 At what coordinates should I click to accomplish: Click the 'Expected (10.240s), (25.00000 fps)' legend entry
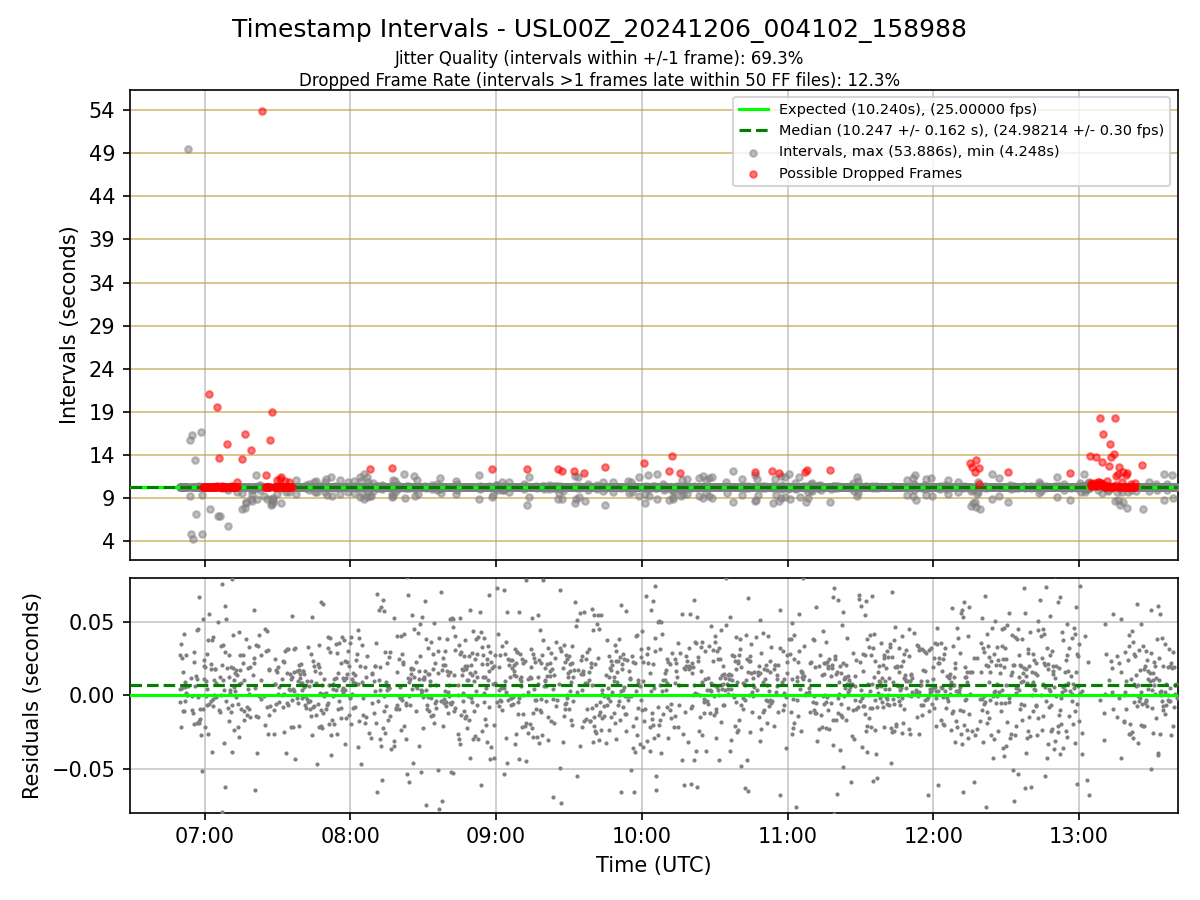(907, 109)
